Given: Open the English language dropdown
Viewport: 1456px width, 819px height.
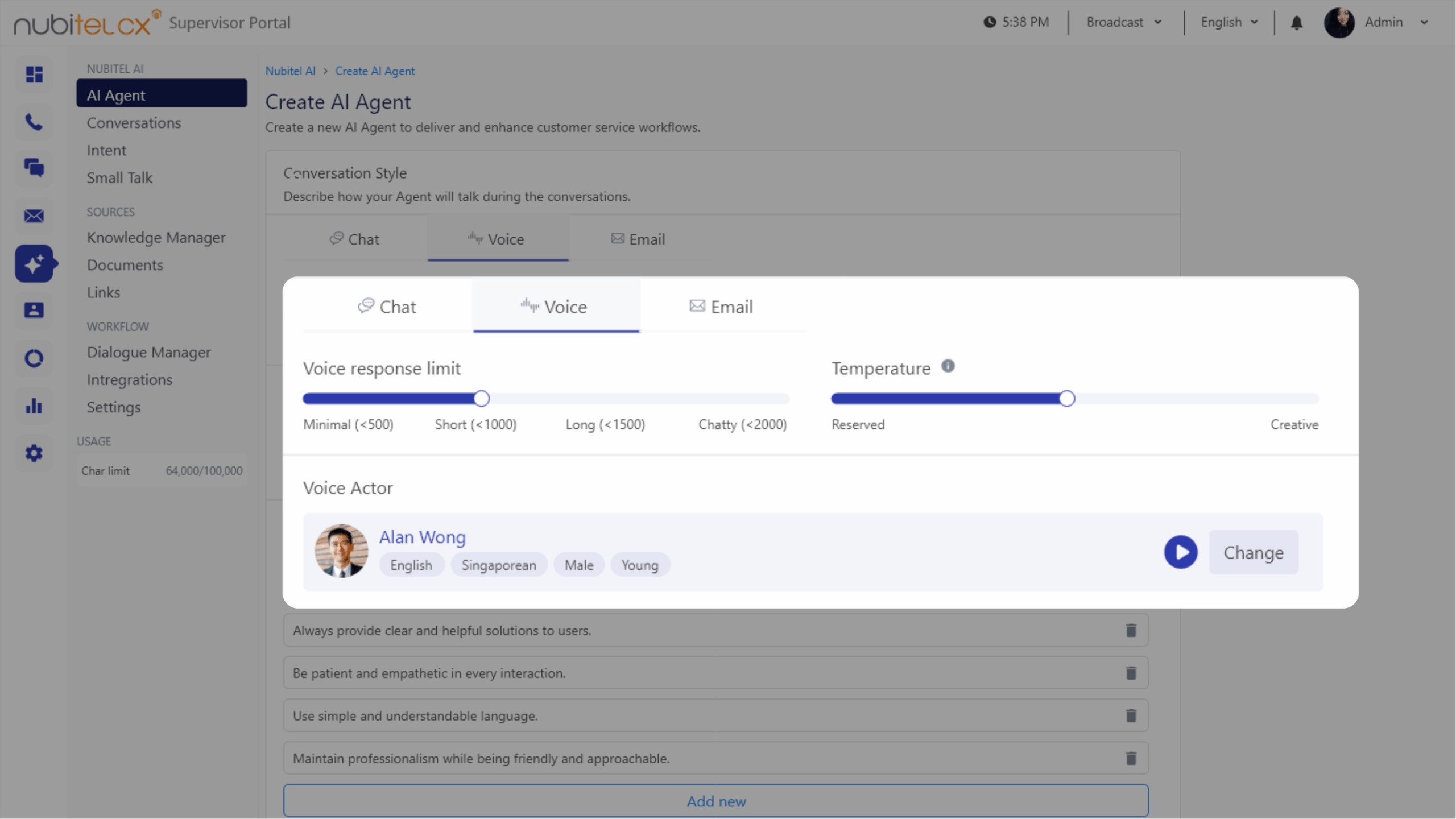Looking at the screenshot, I should point(1229,22).
